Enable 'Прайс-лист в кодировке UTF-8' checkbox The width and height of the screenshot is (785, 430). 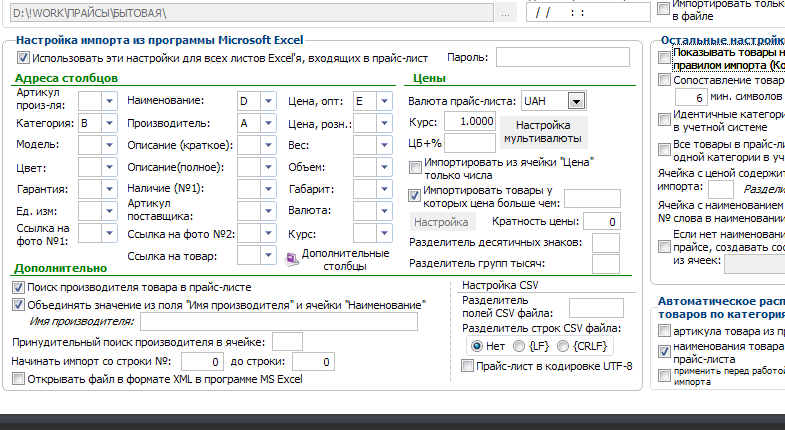coord(467,366)
